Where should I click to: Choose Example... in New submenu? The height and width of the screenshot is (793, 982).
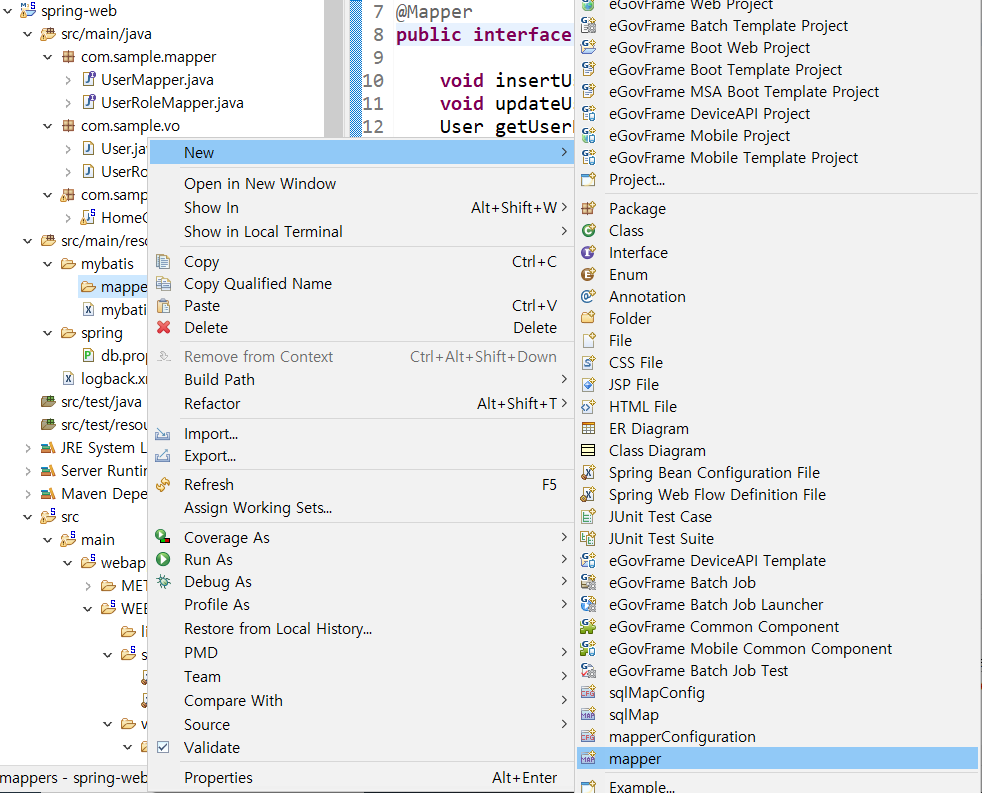[777, 785]
